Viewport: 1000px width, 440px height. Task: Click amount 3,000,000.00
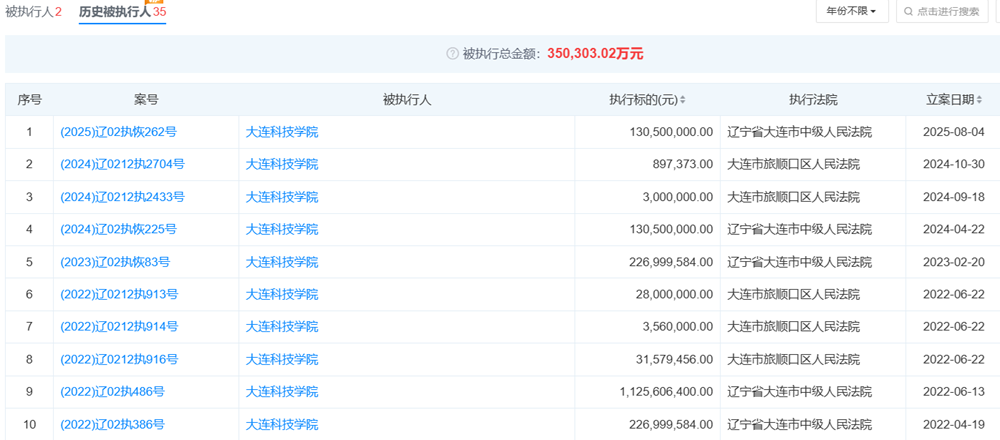677,197
